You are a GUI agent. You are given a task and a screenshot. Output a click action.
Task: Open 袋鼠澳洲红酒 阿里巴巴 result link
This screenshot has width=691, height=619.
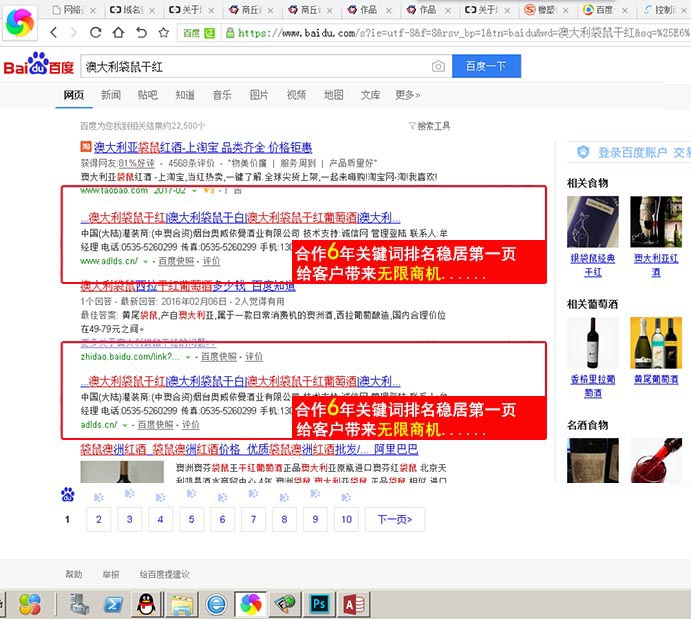pos(249,449)
